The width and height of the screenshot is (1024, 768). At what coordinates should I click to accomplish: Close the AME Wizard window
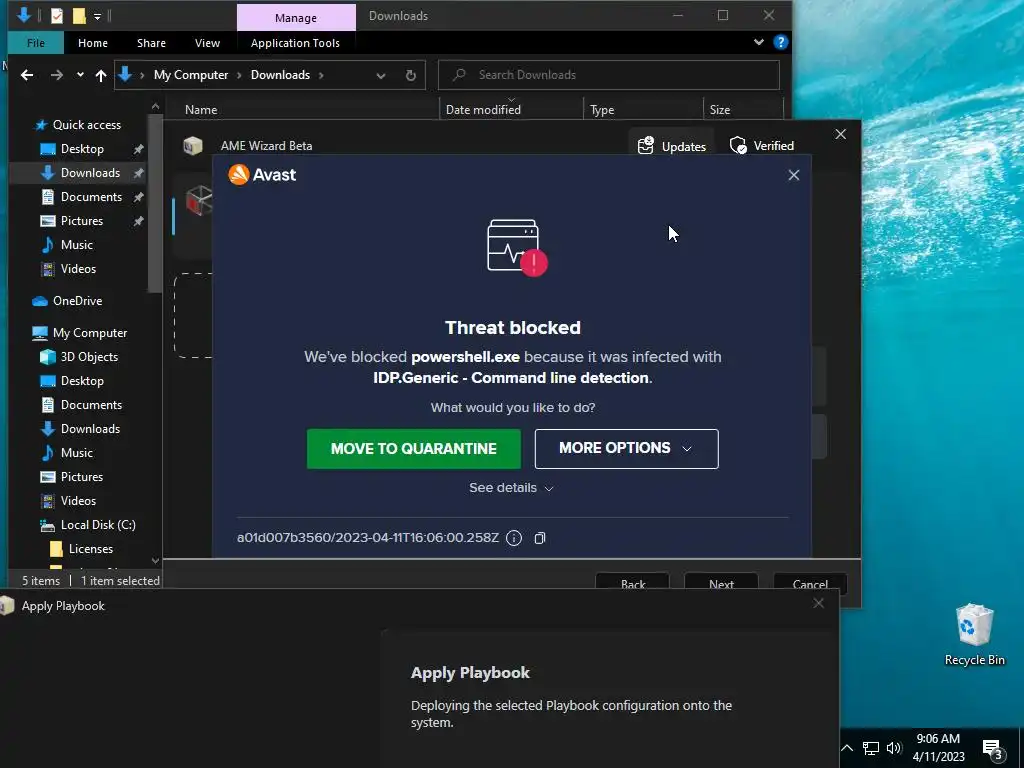point(840,134)
